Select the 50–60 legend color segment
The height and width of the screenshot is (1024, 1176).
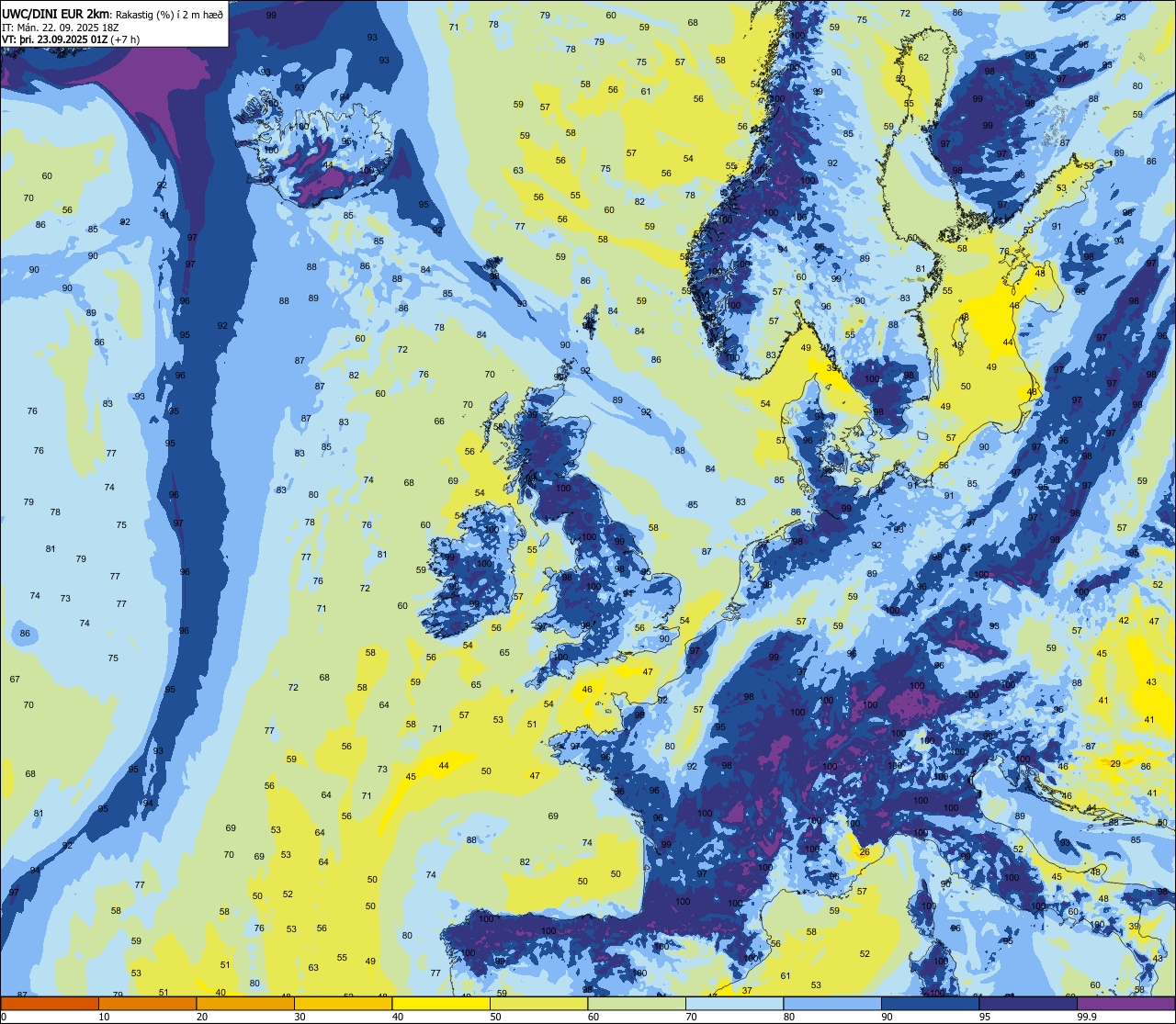click(x=538, y=1004)
